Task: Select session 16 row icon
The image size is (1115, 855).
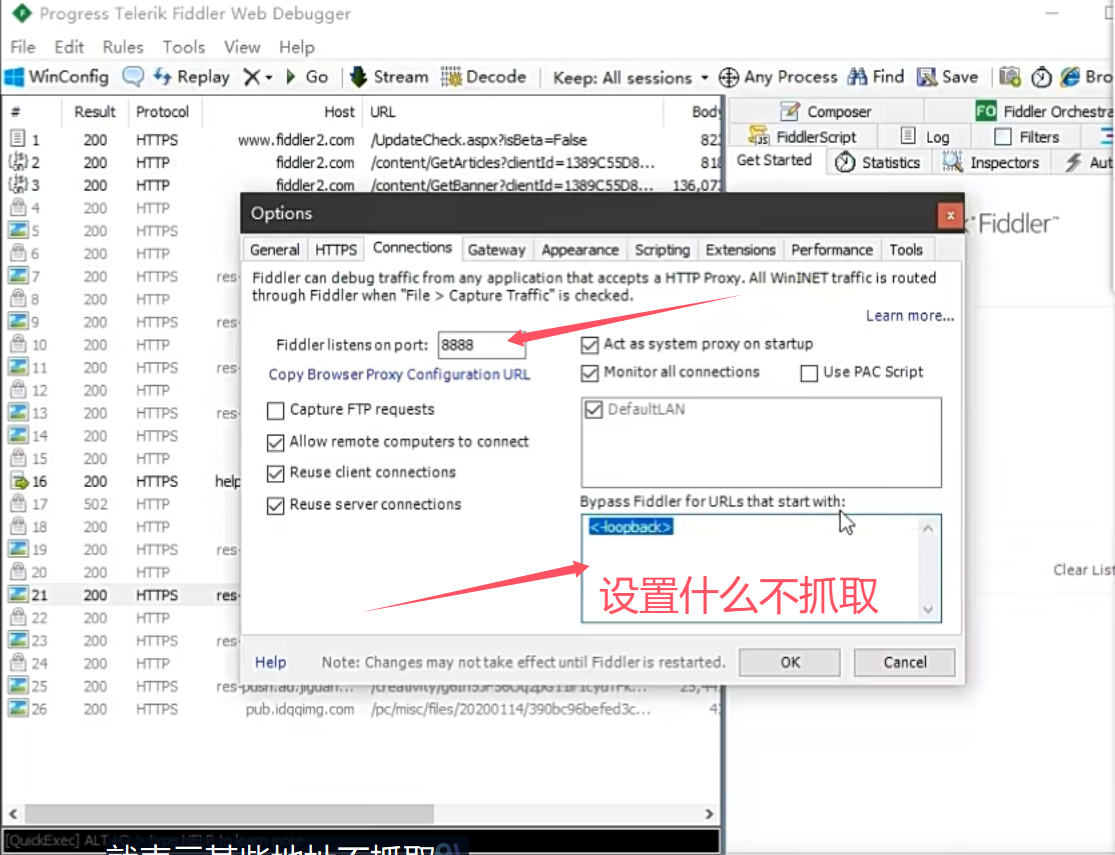Action: tap(18, 481)
